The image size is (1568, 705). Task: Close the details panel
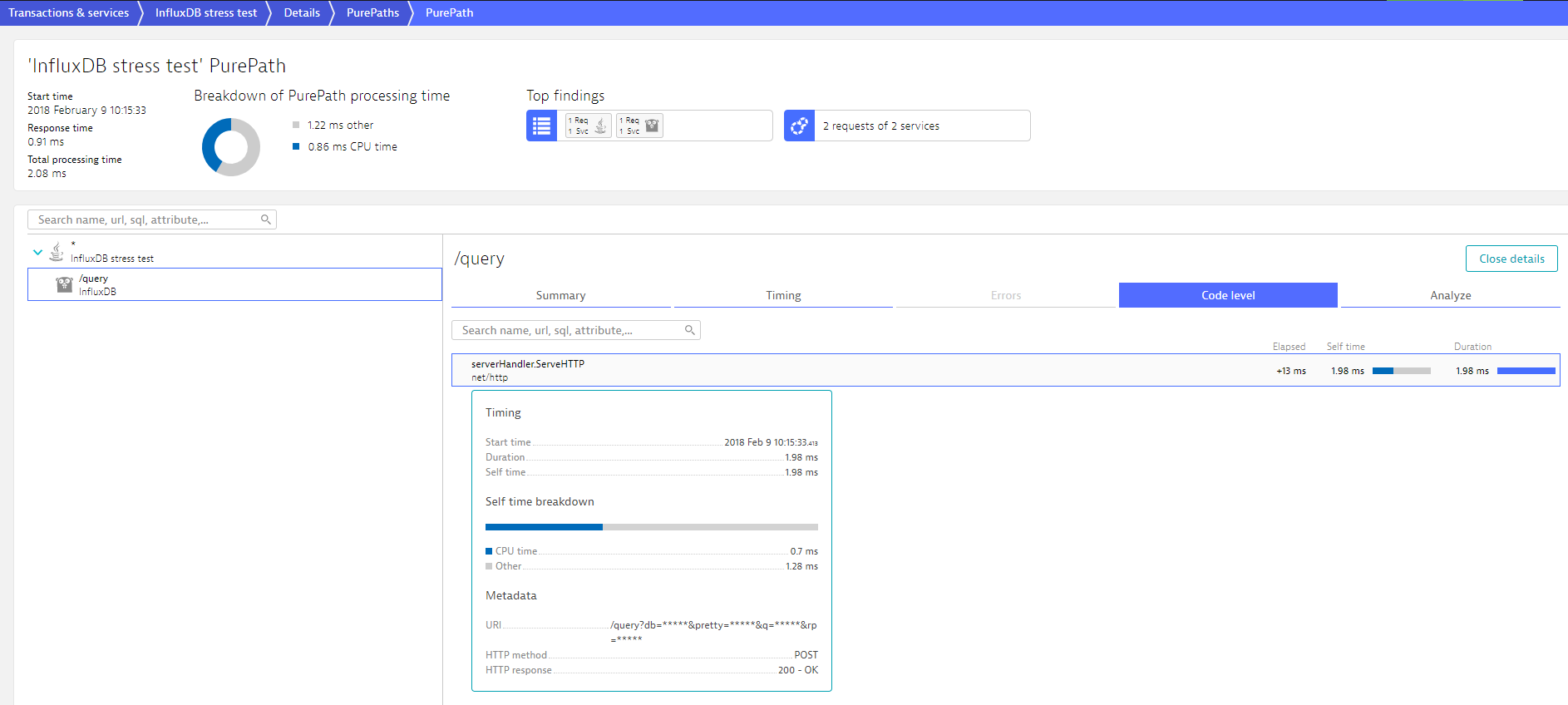coord(1511,259)
